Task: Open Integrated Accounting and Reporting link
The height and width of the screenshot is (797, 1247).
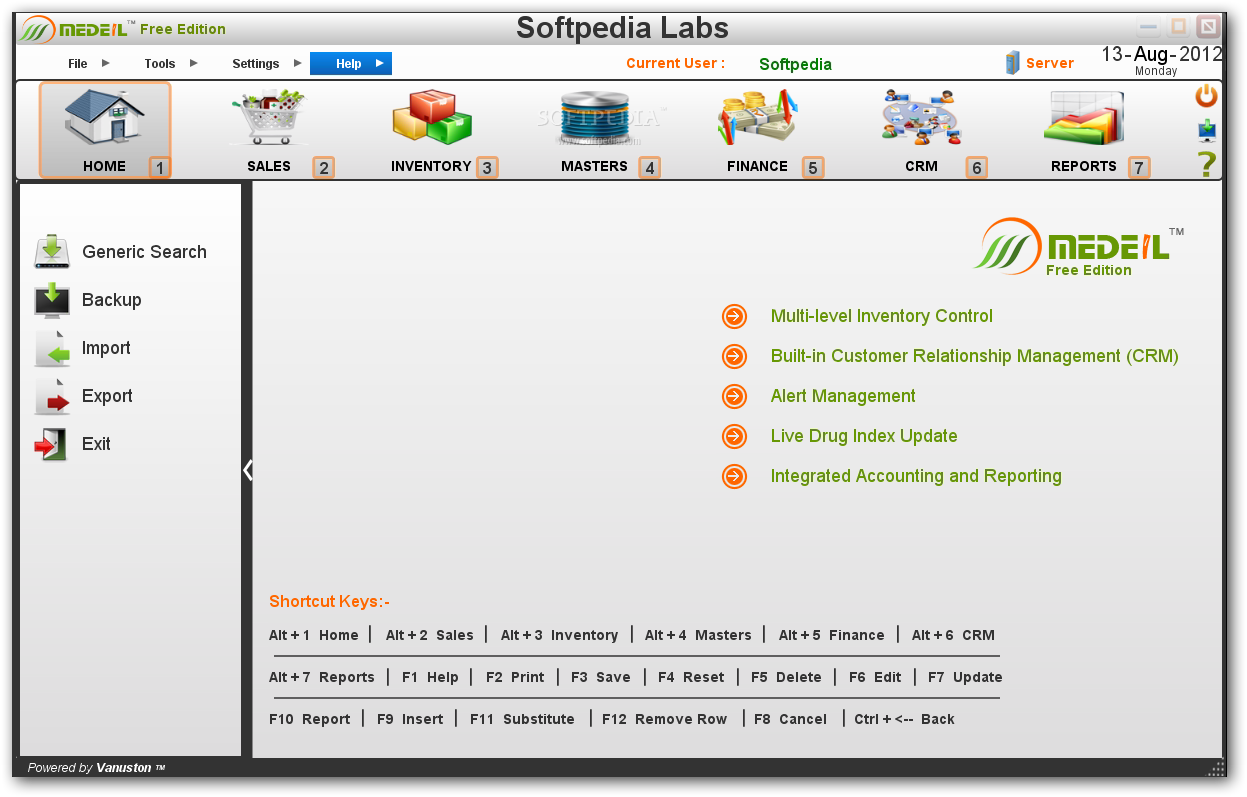Action: point(916,476)
